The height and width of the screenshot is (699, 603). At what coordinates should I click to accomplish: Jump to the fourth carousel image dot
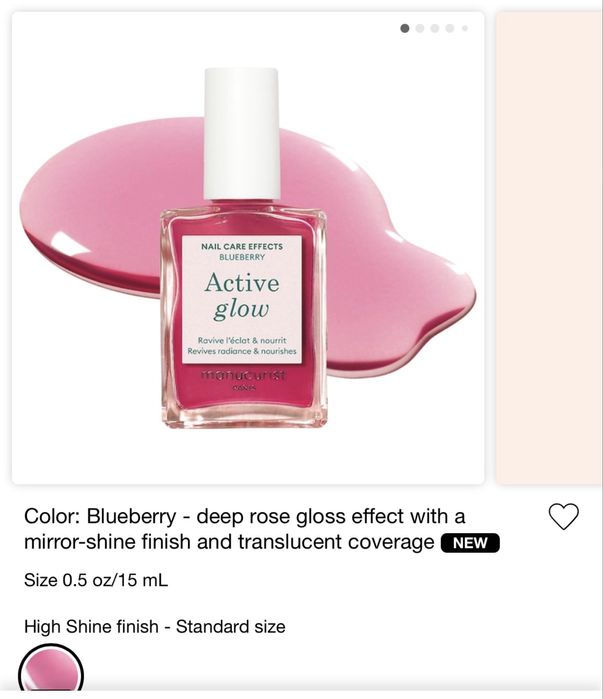coord(450,29)
